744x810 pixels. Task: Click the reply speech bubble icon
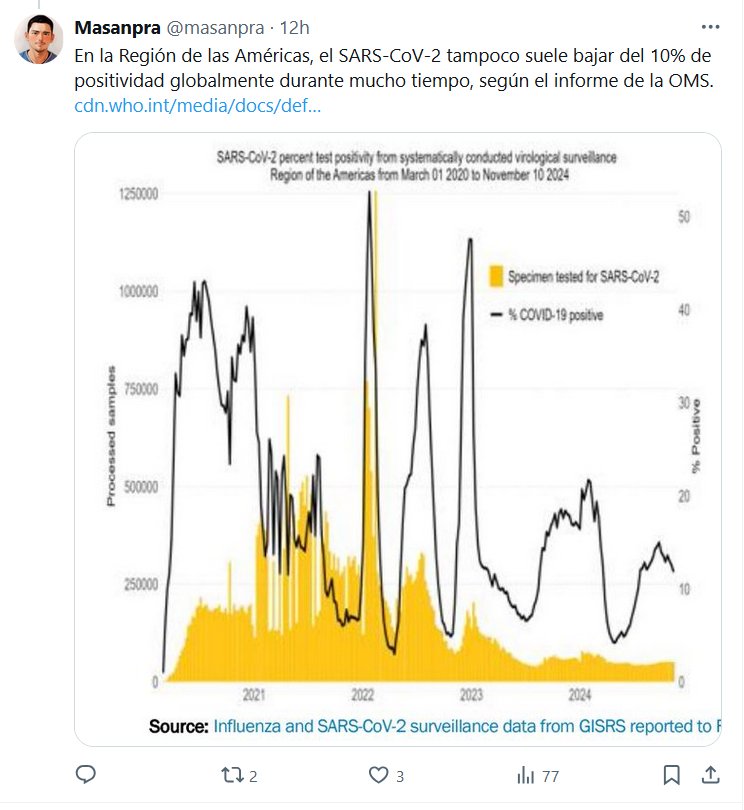(86, 775)
